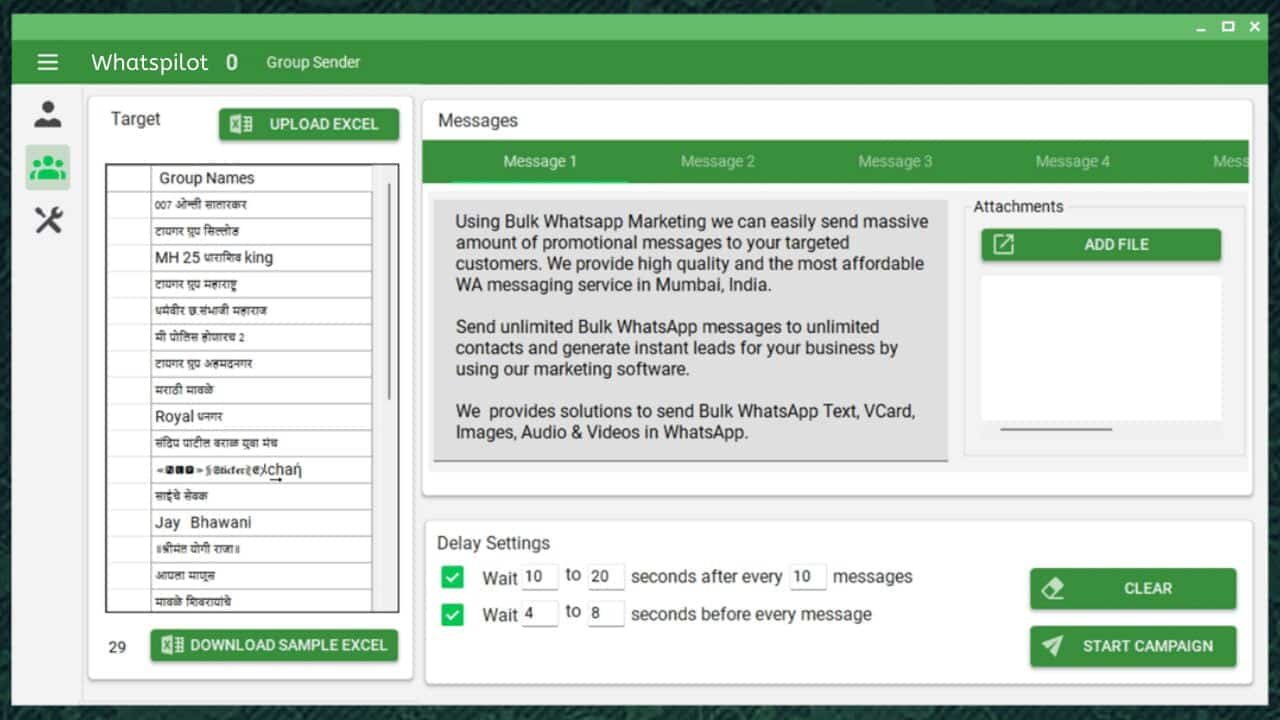
Task: Open the hamburger navigation menu
Action: (47, 62)
